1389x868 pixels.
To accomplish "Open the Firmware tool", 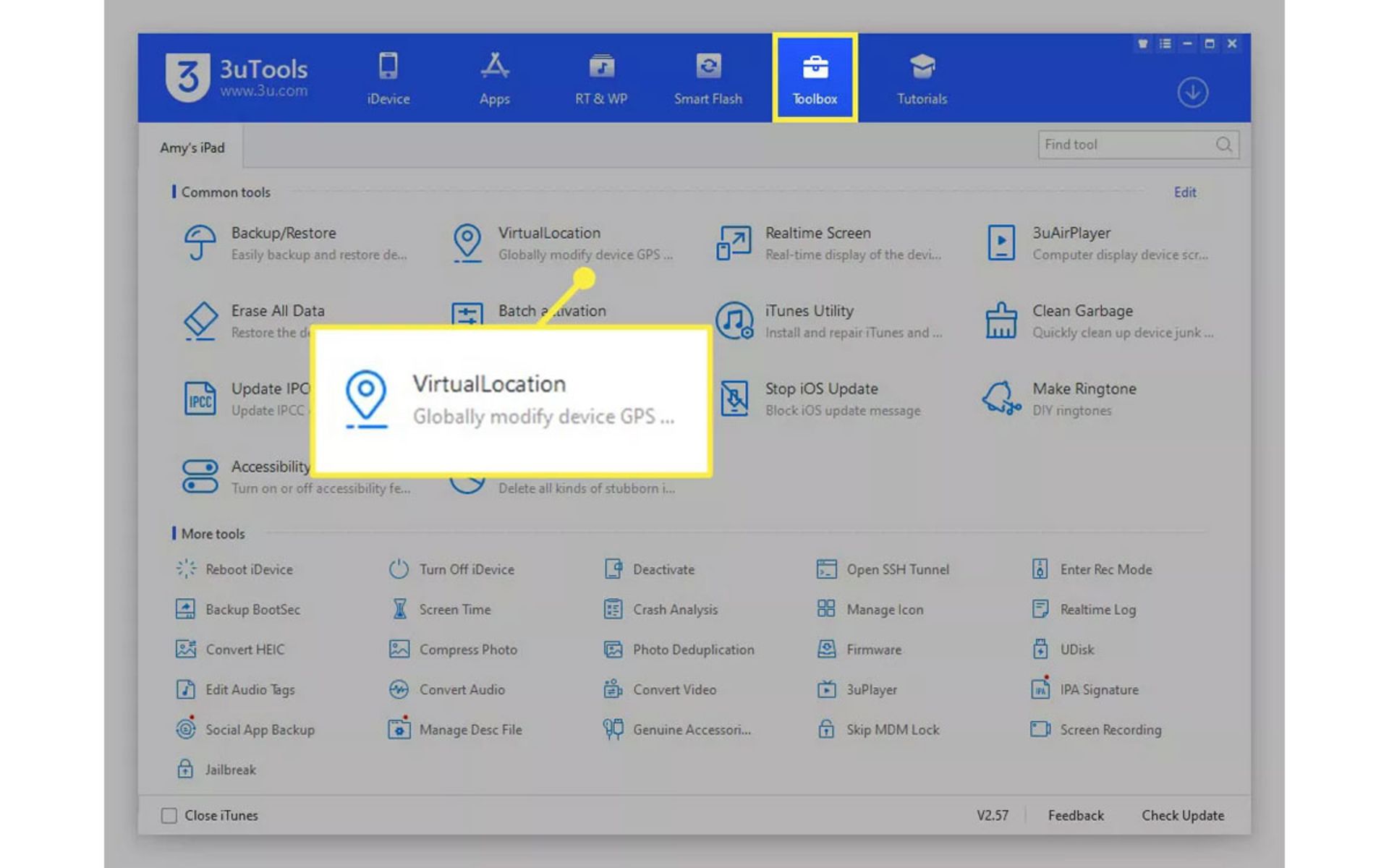I will click(x=859, y=650).
